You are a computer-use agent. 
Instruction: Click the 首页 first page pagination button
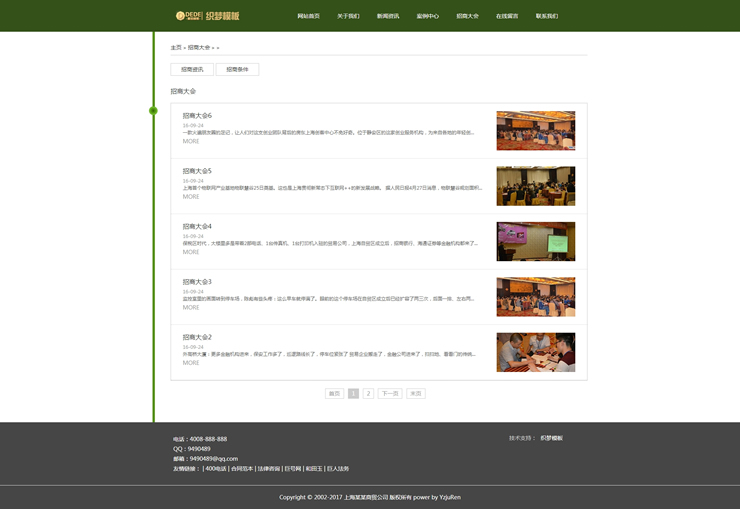[x=334, y=394]
